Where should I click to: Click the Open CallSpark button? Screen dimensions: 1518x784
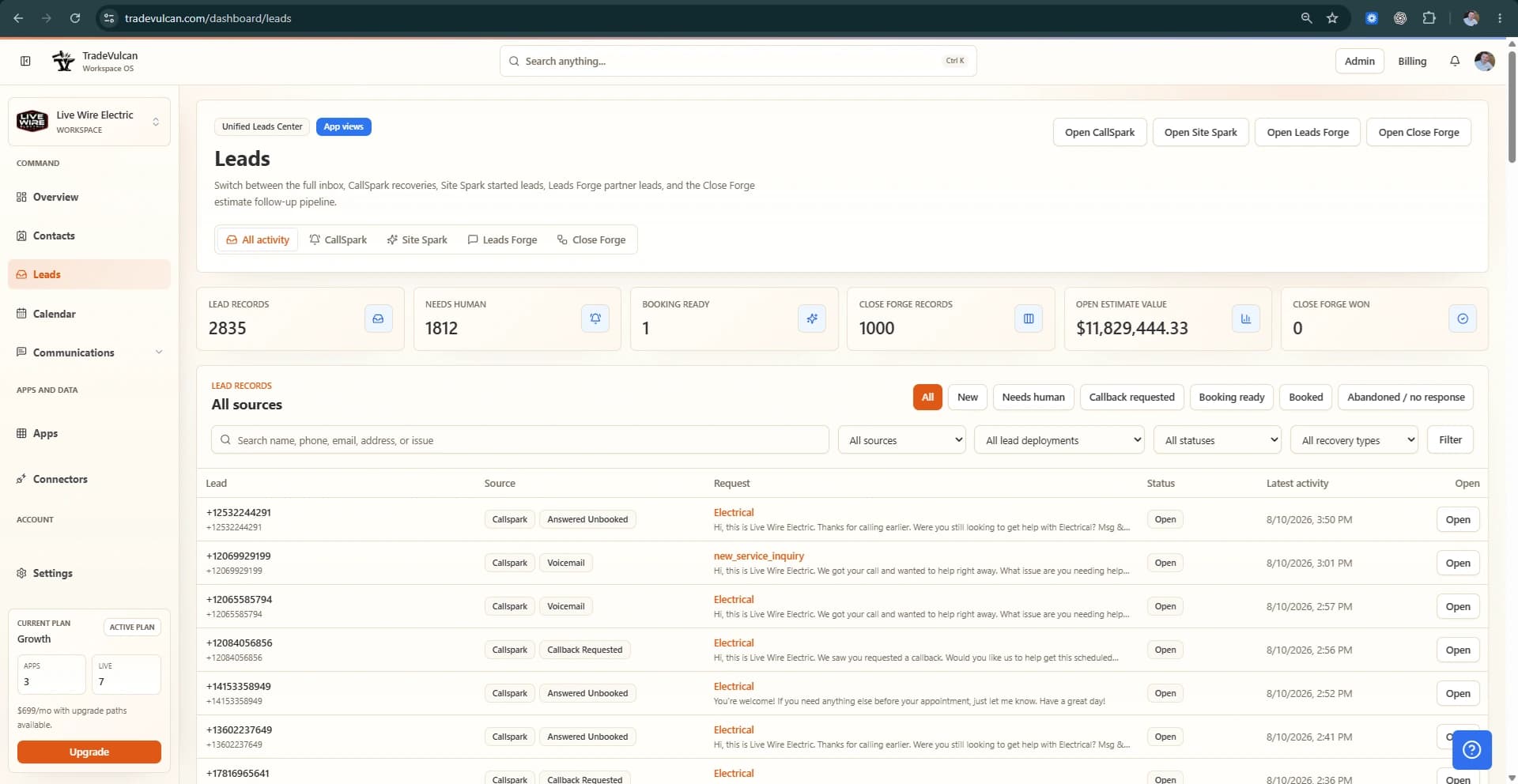1100,132
